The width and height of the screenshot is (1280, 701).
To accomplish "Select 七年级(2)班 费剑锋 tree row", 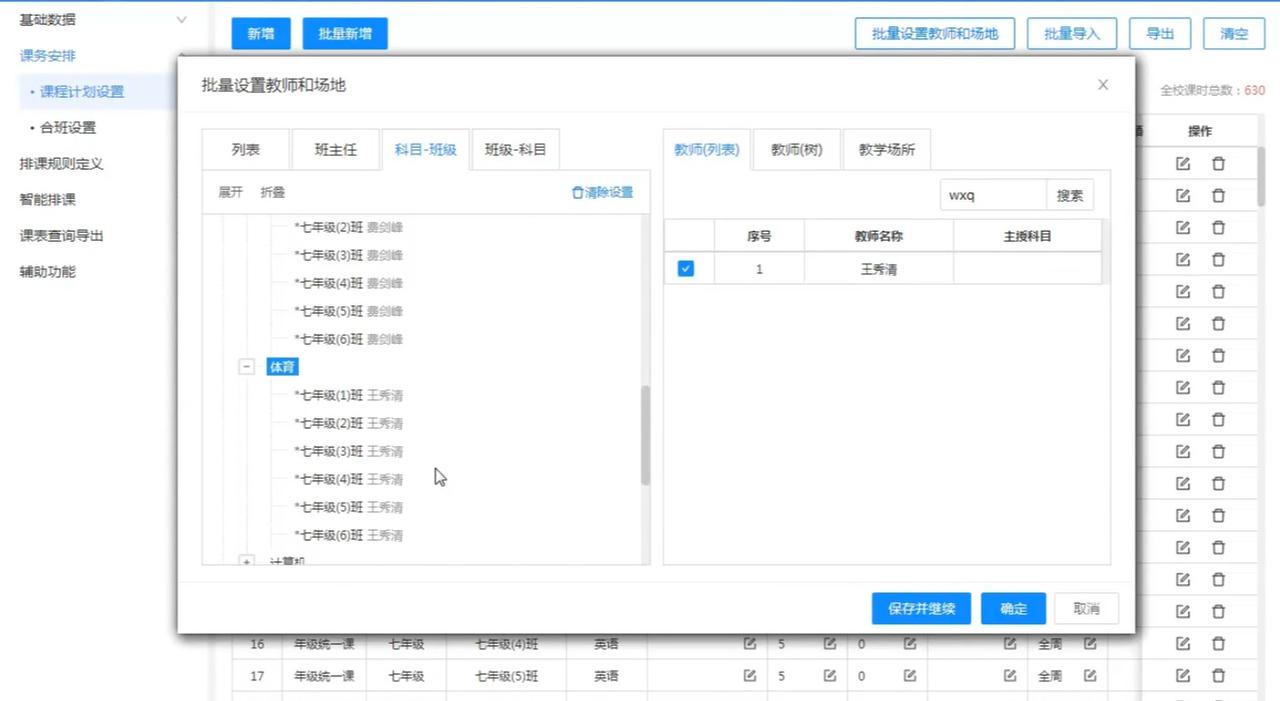I will [x=348, y=227].
